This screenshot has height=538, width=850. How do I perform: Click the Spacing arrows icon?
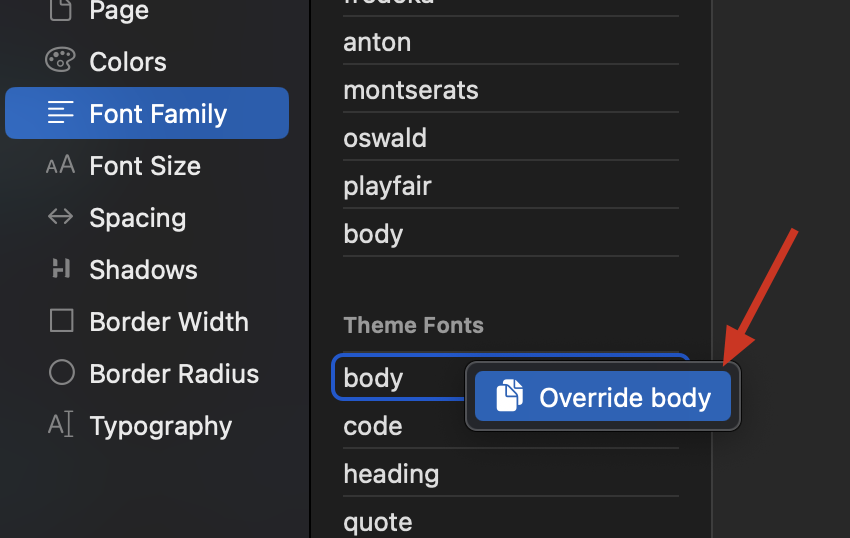[x=61, y=217]
